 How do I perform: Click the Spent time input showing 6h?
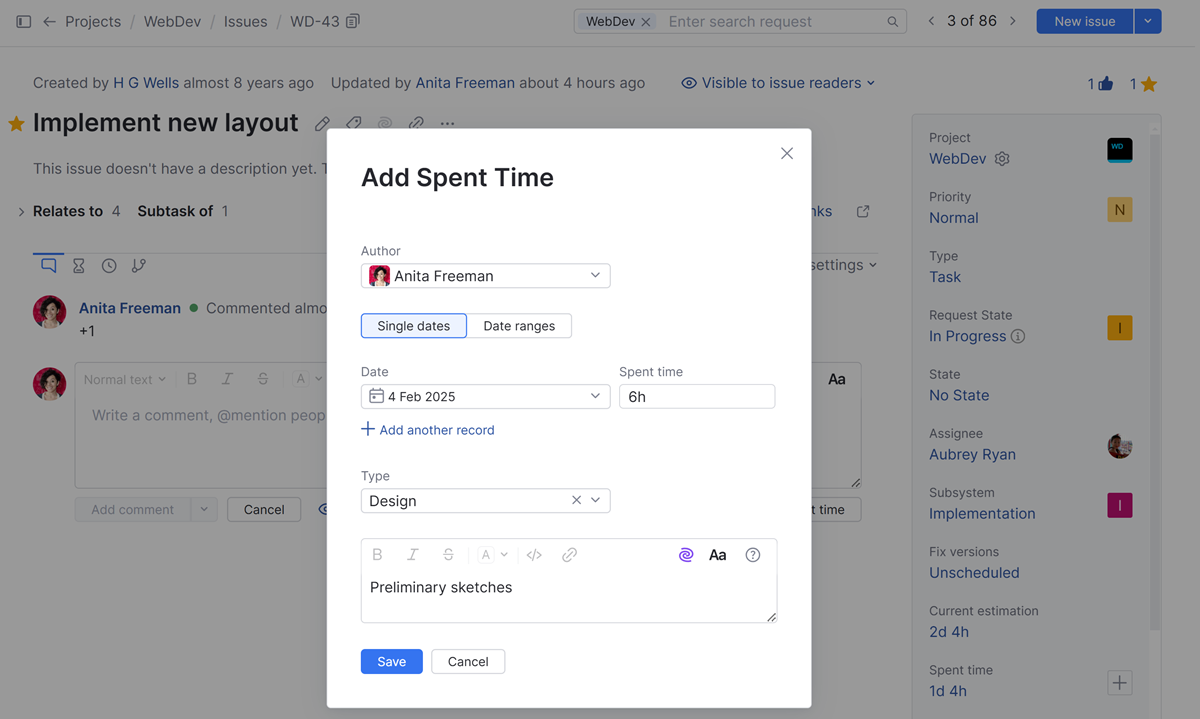pyautogui.click(x=697, y=396)
